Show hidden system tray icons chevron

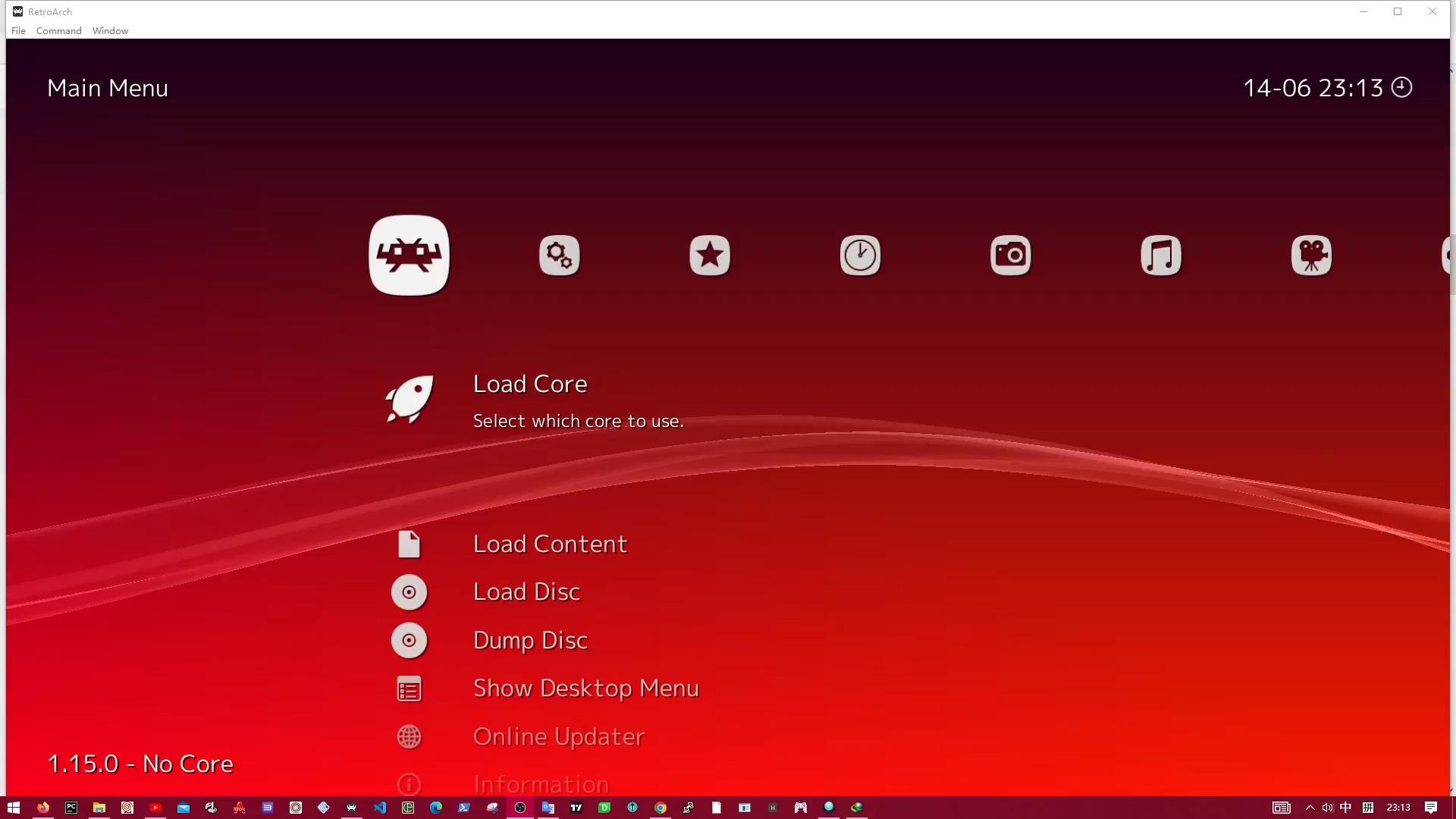pos(1310,808)
